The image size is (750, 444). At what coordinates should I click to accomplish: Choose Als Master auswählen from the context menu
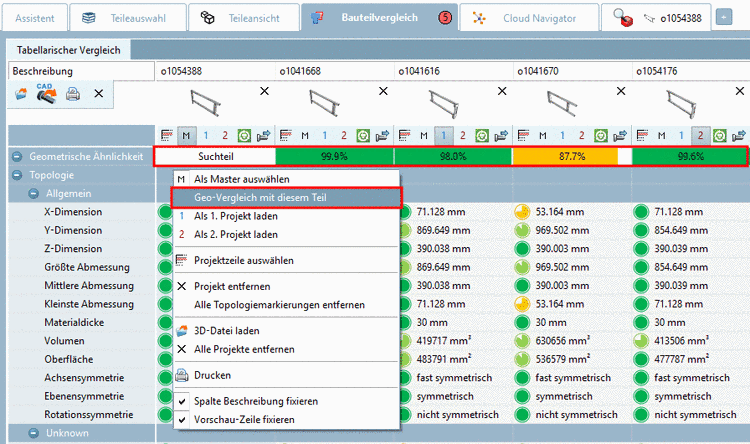[286, 179]
